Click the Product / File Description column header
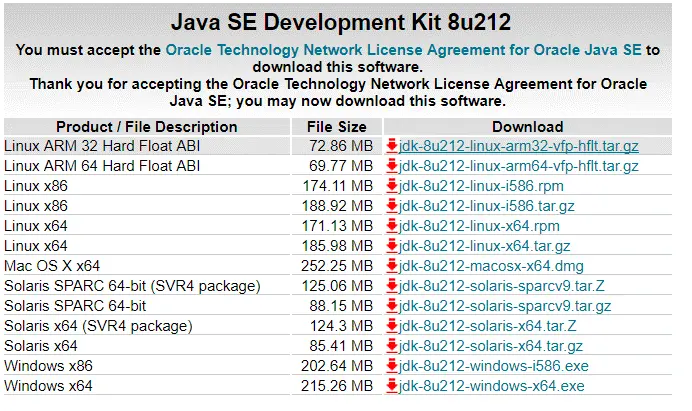Image resolution: width=692 pixels, height=411 pixels. tap(147, 127)
